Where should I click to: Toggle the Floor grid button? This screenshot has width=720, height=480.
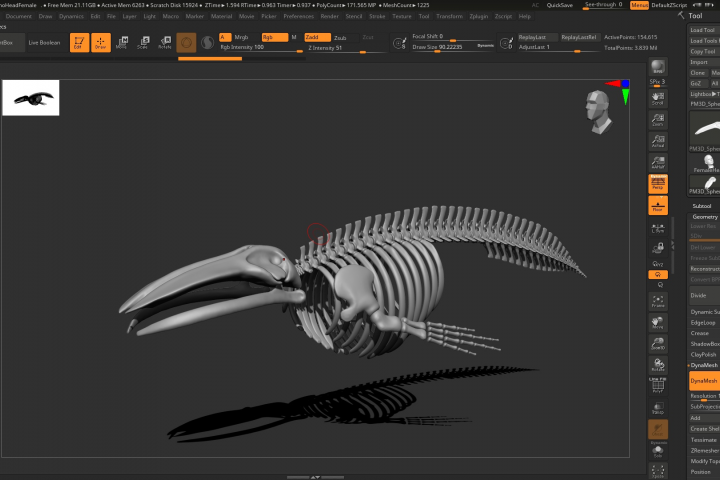(x=658, y=205)
